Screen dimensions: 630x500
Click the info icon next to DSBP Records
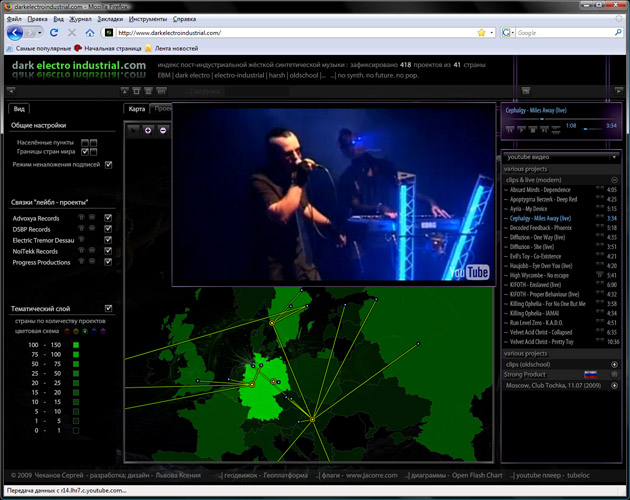pyautogui.click(x=82, y=228)
